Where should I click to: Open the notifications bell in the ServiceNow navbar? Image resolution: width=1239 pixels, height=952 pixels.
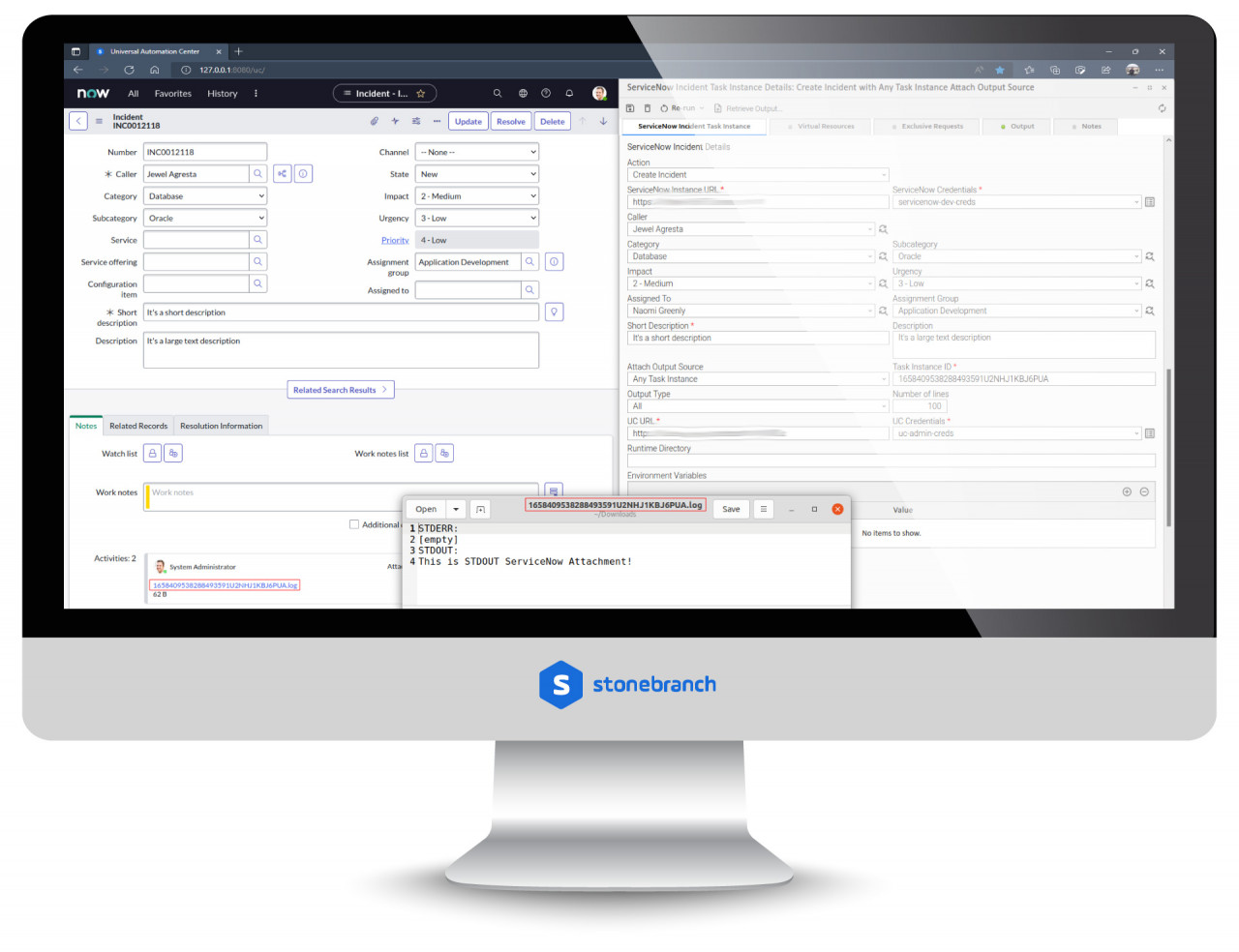[569, 93]
